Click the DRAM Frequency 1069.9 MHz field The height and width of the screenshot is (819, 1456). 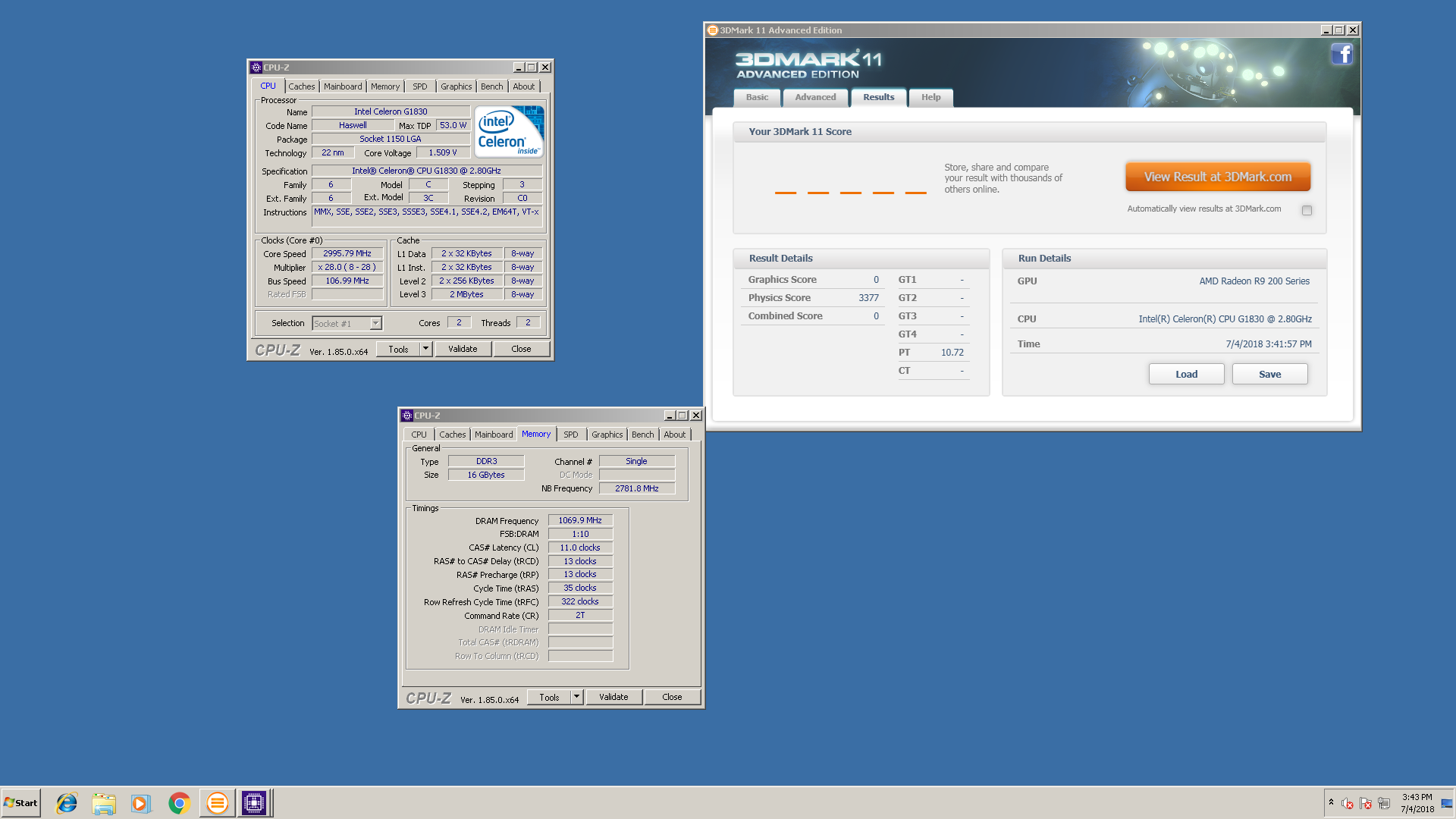580,520
